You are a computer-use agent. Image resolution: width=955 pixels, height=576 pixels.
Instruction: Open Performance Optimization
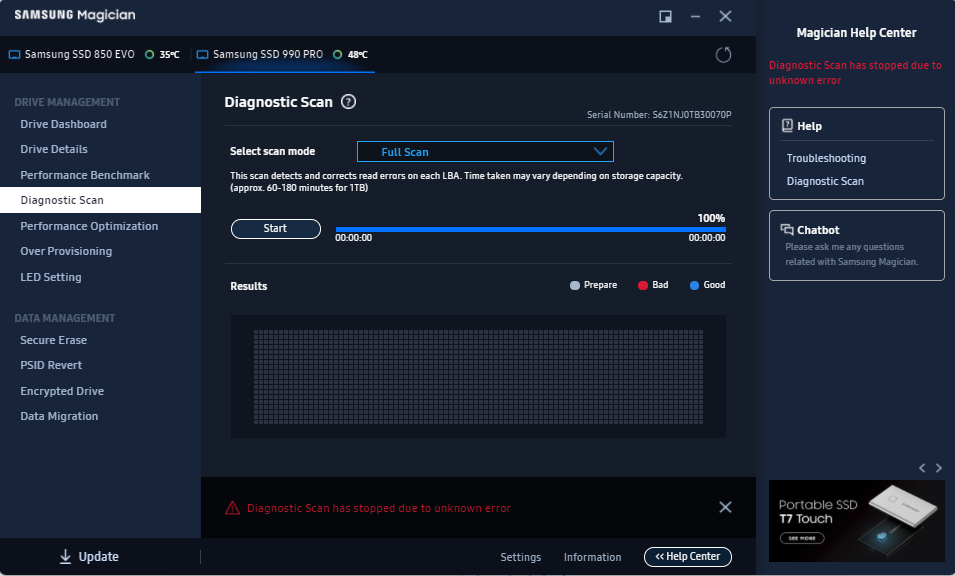(89, 226)
